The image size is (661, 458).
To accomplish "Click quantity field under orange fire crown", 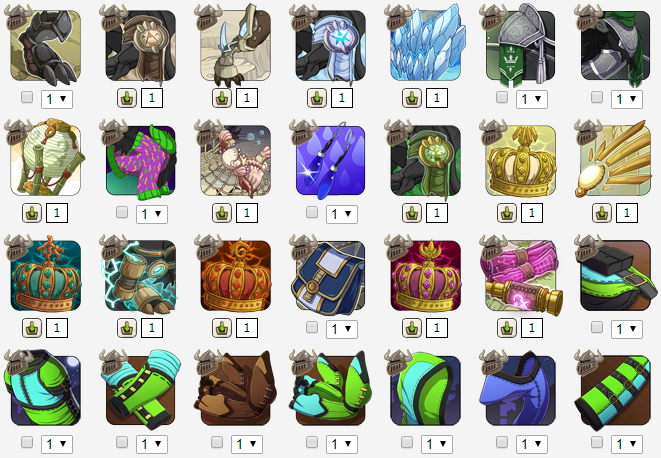I will pos(247,328).
